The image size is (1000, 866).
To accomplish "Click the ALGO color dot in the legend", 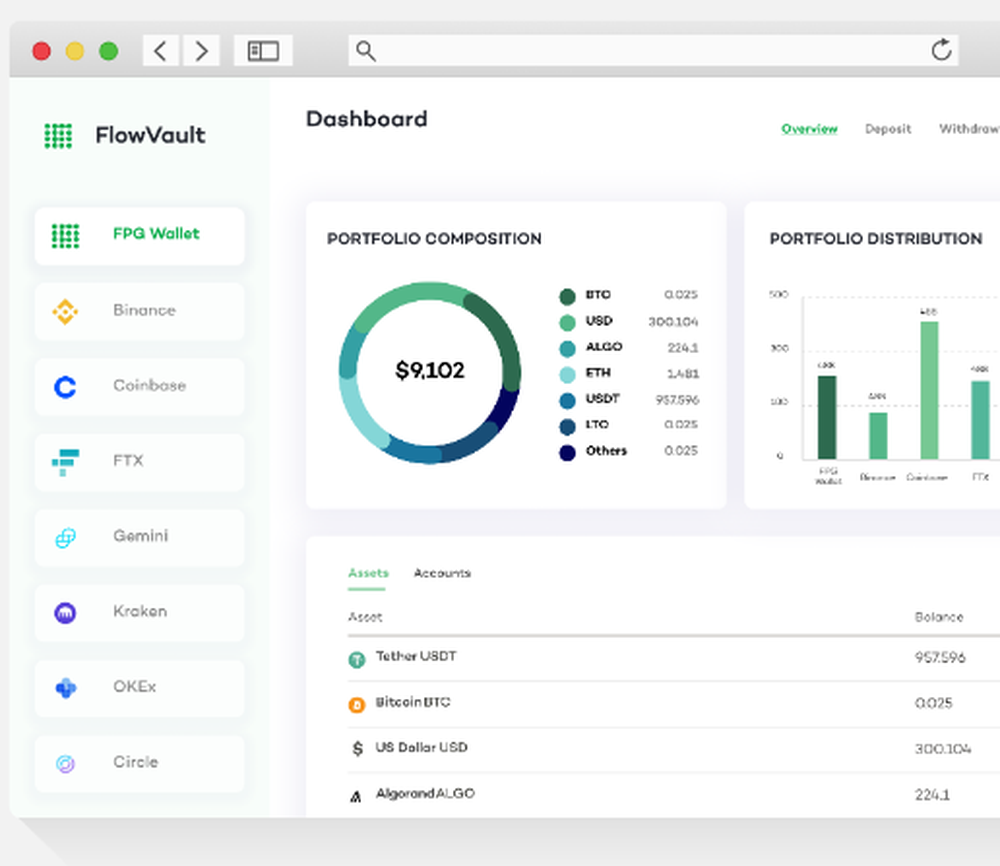I will (x=567, y=349).
